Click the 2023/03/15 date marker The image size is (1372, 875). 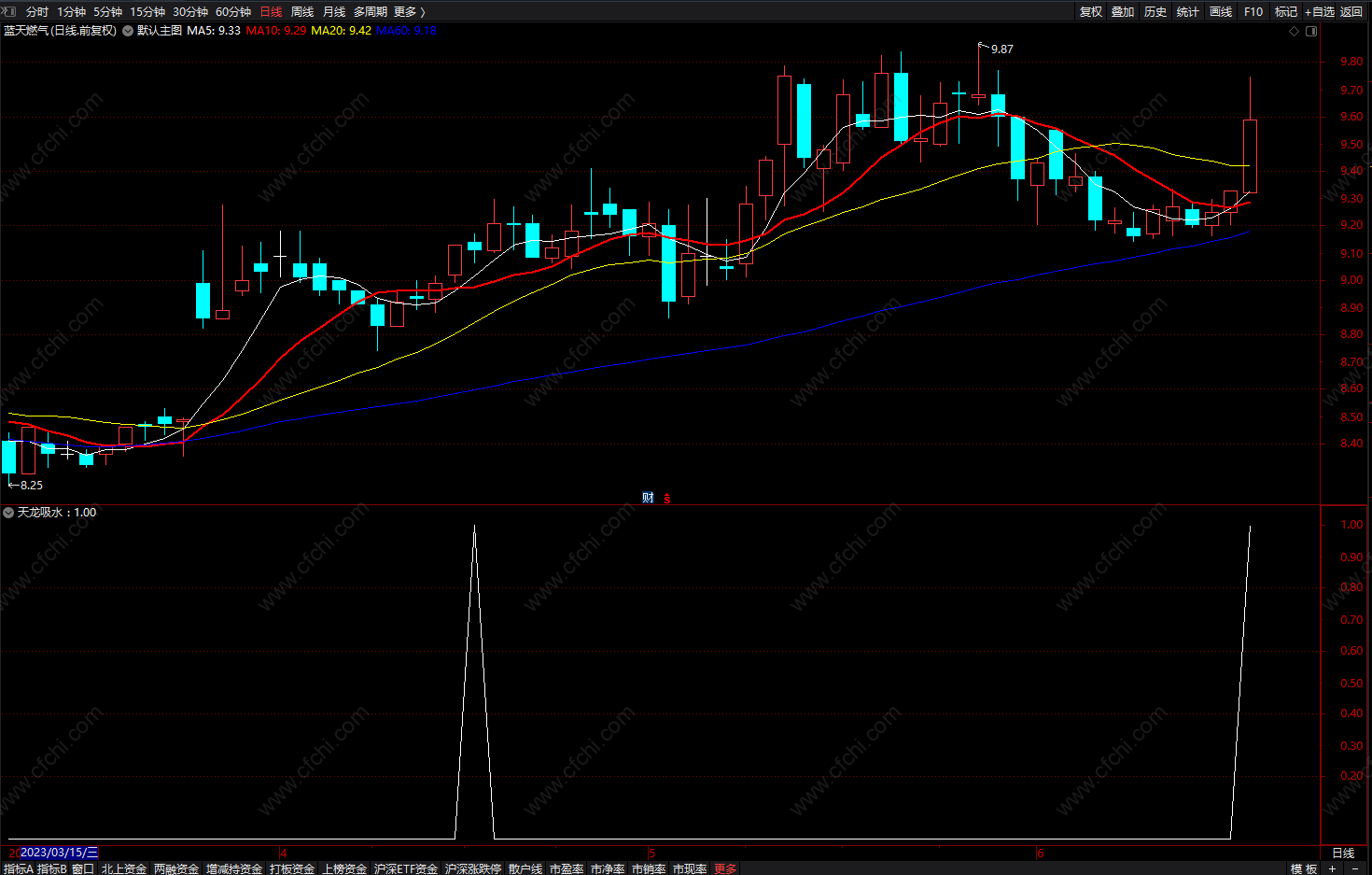pyautogui.click(x=59, y=853)
